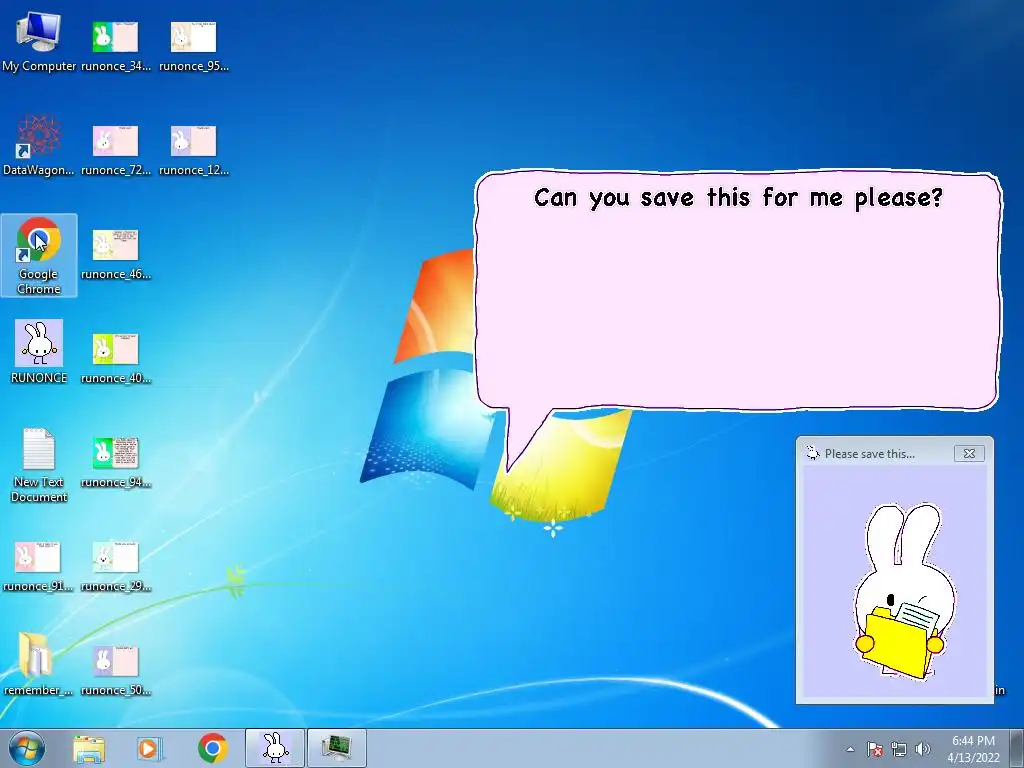Select the runonce_12 image file
Viewport: 1024px width, 768px height.
pyautogui.click(x=193, y=149)
